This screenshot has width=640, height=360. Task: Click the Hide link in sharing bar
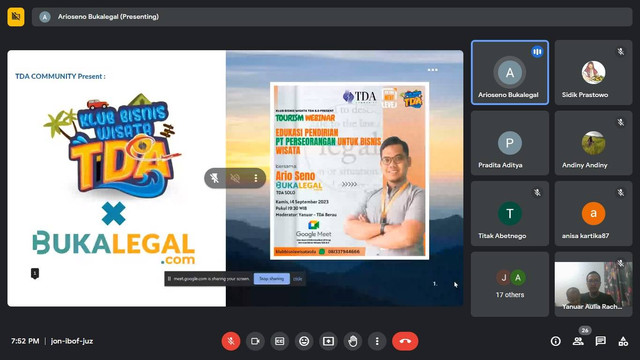298,279
